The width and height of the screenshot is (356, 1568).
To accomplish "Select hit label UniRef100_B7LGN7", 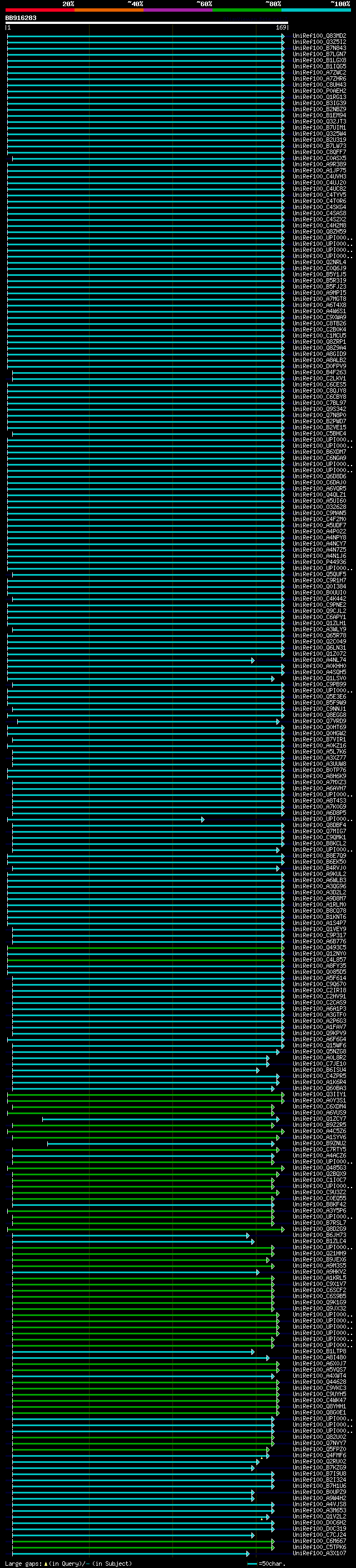I will 319,54.
